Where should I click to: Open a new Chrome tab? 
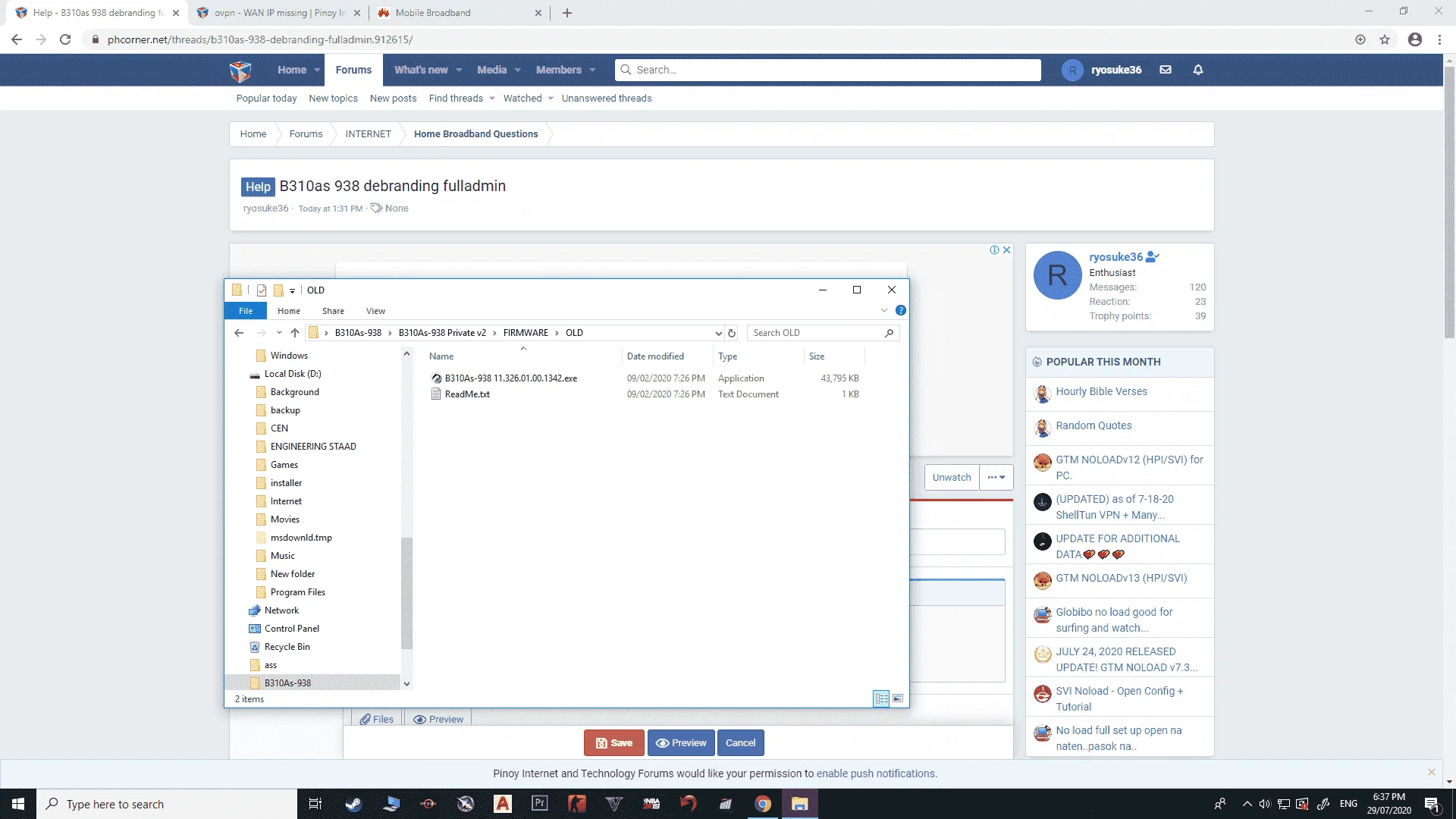point(566,13)
